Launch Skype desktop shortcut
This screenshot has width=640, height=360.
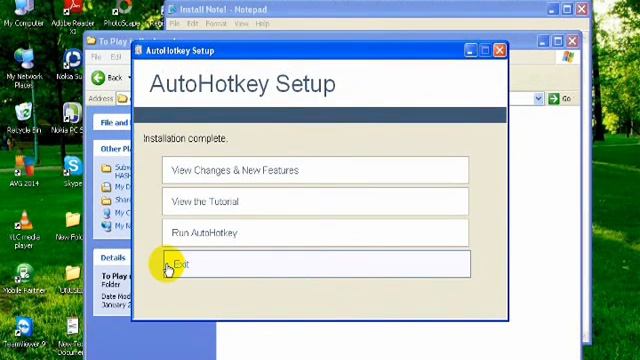73,171
